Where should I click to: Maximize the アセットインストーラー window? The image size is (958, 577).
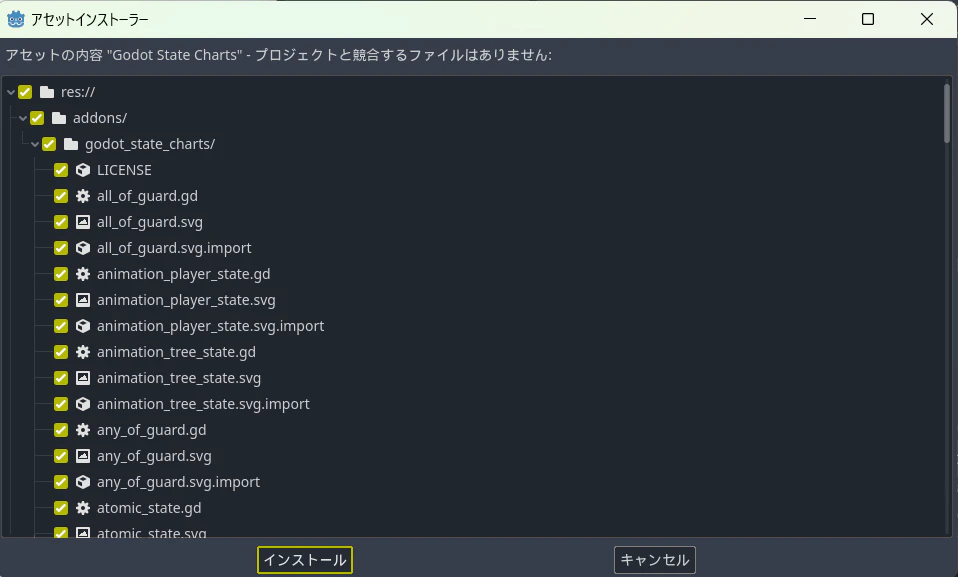click(868, 20)
